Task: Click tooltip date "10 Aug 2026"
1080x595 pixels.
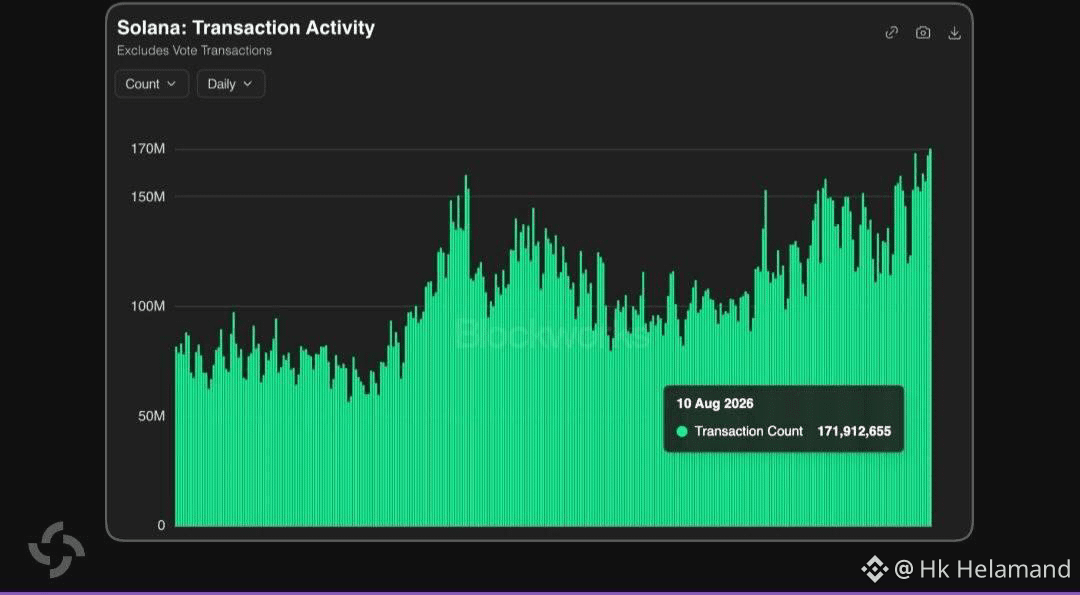Action: tap(714, 404)
